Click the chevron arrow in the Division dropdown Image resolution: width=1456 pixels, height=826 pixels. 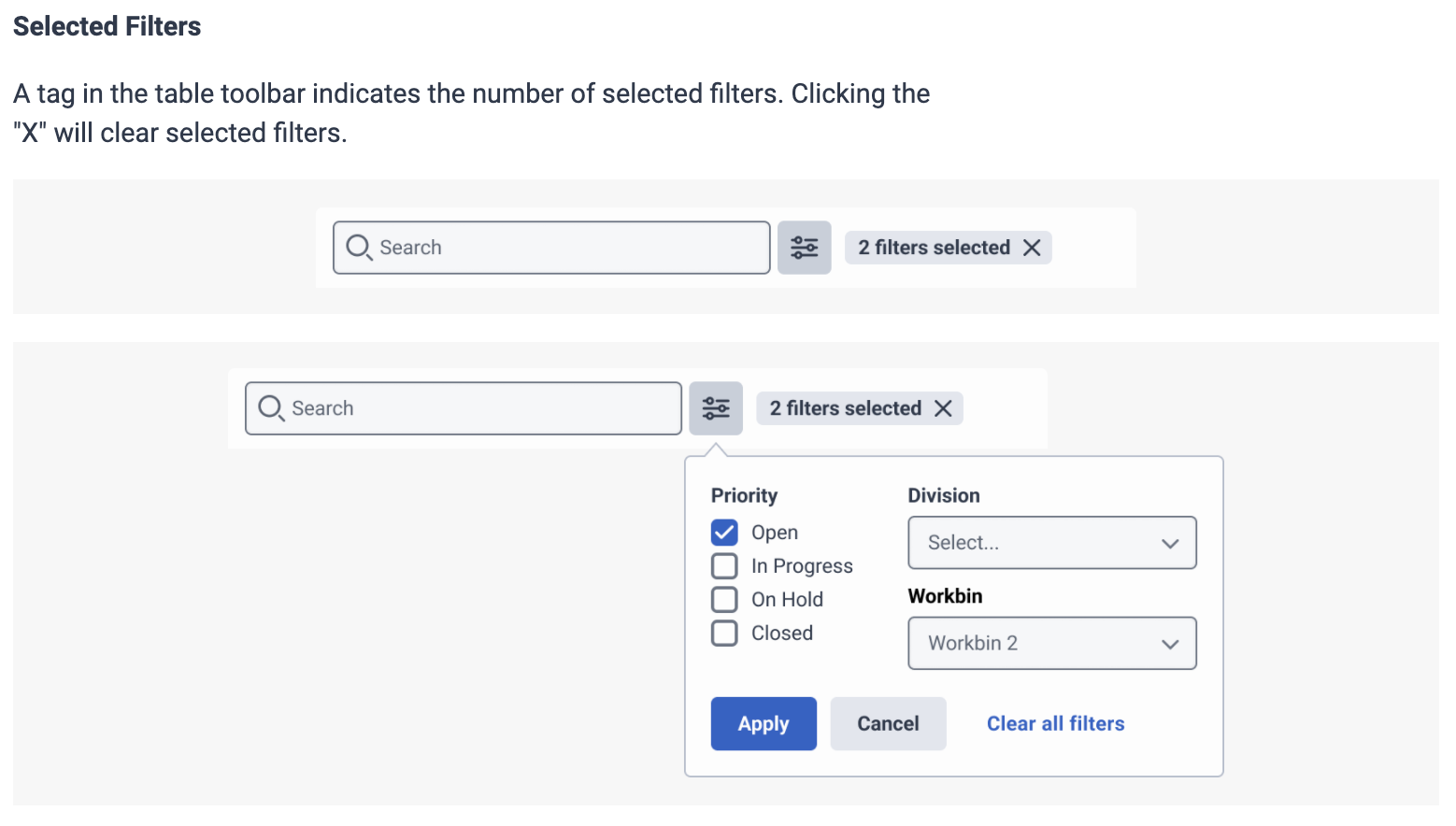(x=1170, y=544)
